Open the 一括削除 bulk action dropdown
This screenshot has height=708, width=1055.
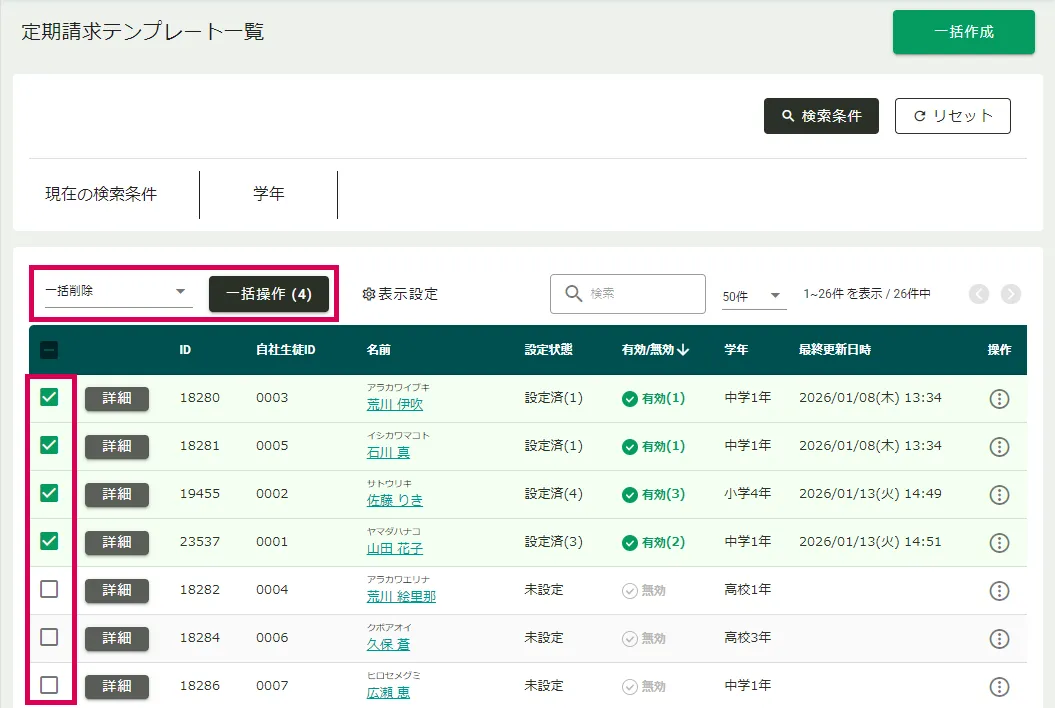(117, 292)
